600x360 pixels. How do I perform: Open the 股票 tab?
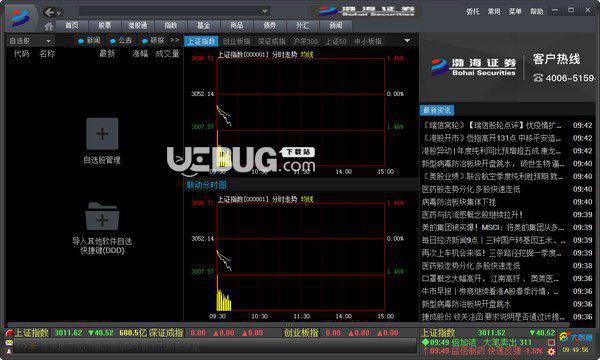coord(104,26)
